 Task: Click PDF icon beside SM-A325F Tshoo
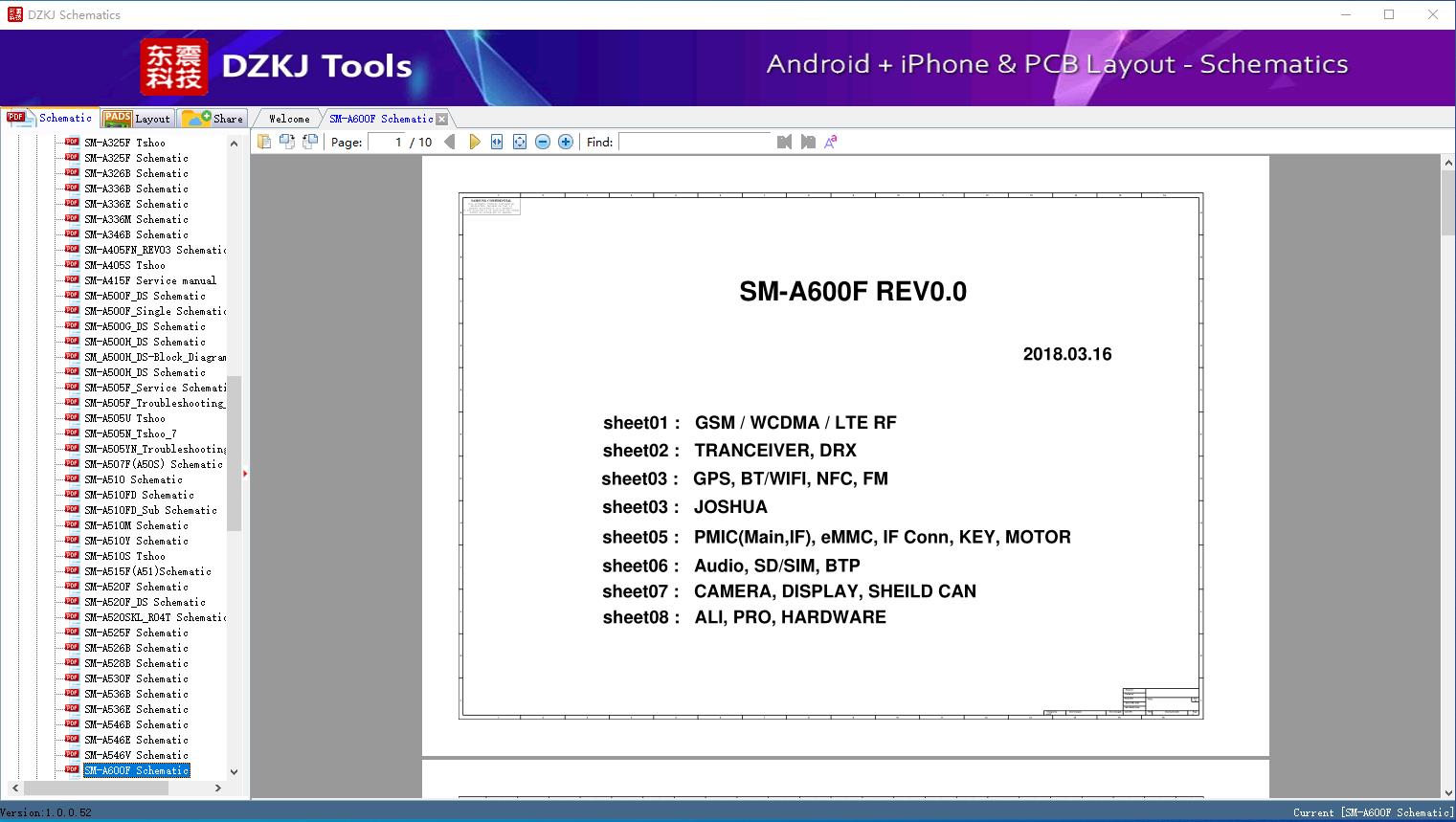click(x=72, y=142)
